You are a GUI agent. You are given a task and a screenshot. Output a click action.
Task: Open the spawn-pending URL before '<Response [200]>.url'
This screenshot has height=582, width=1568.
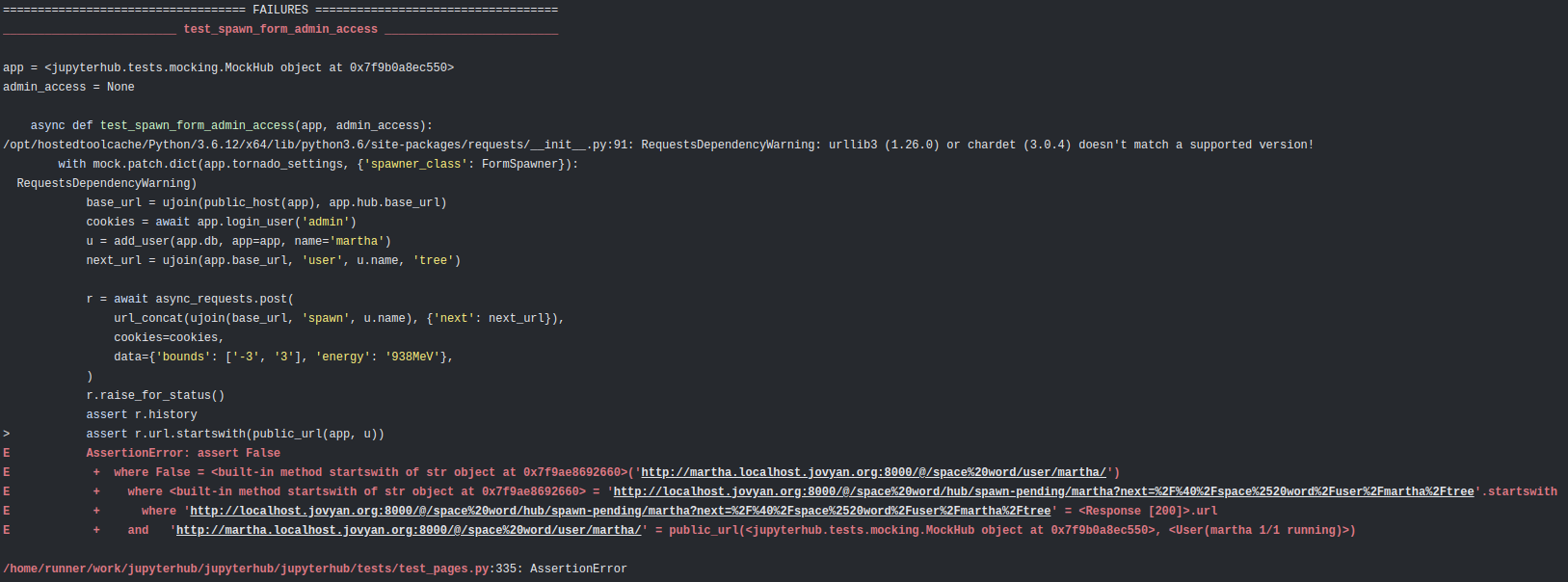[x=620, y=511]
